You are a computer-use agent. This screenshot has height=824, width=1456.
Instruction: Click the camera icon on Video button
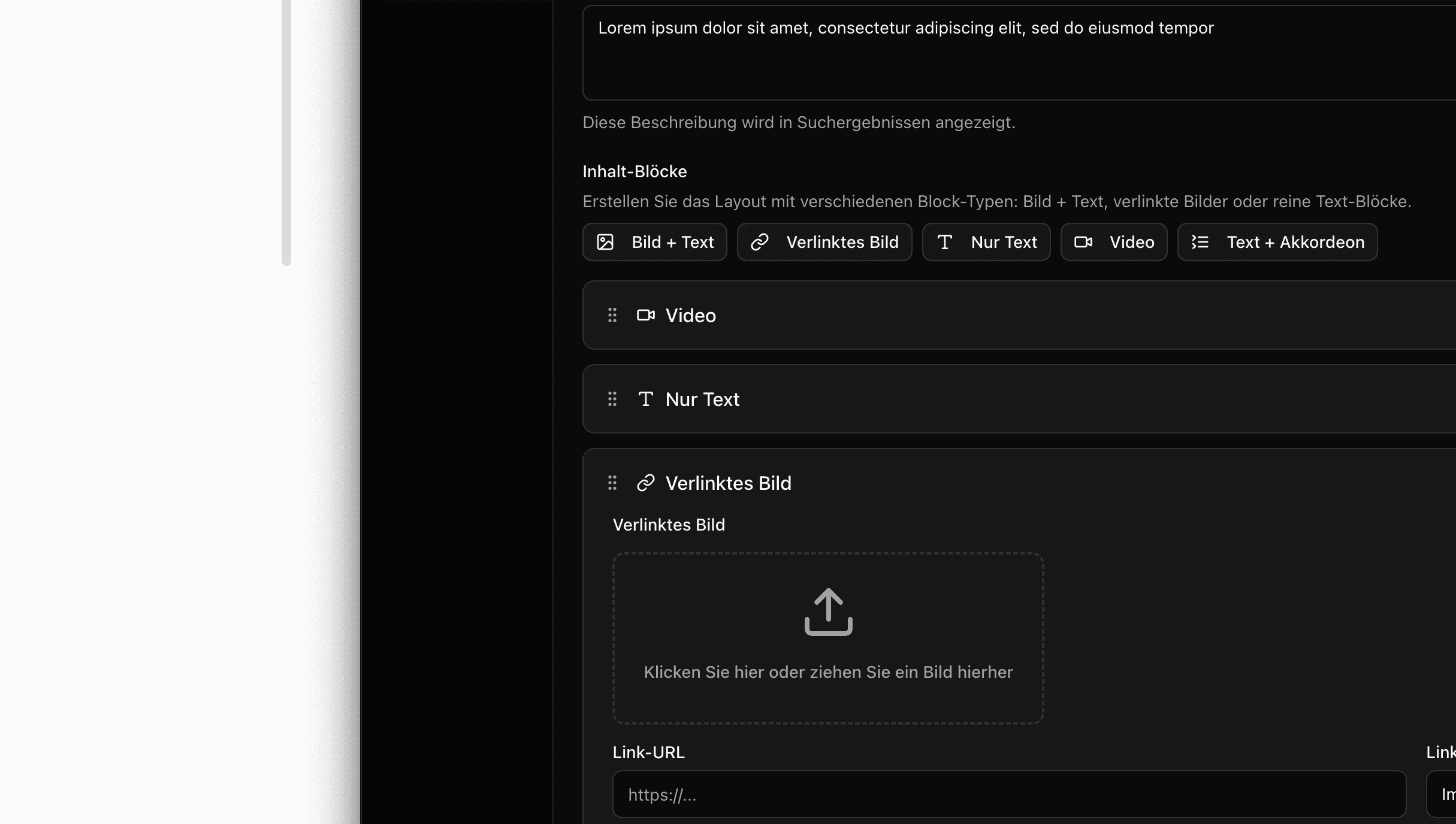point(1083,242)
